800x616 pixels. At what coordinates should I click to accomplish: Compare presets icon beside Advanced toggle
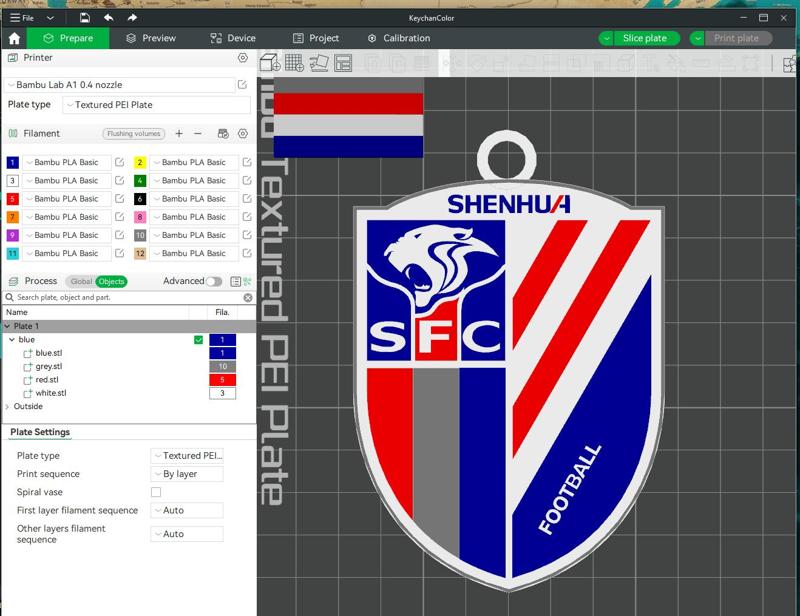[248, 281]
